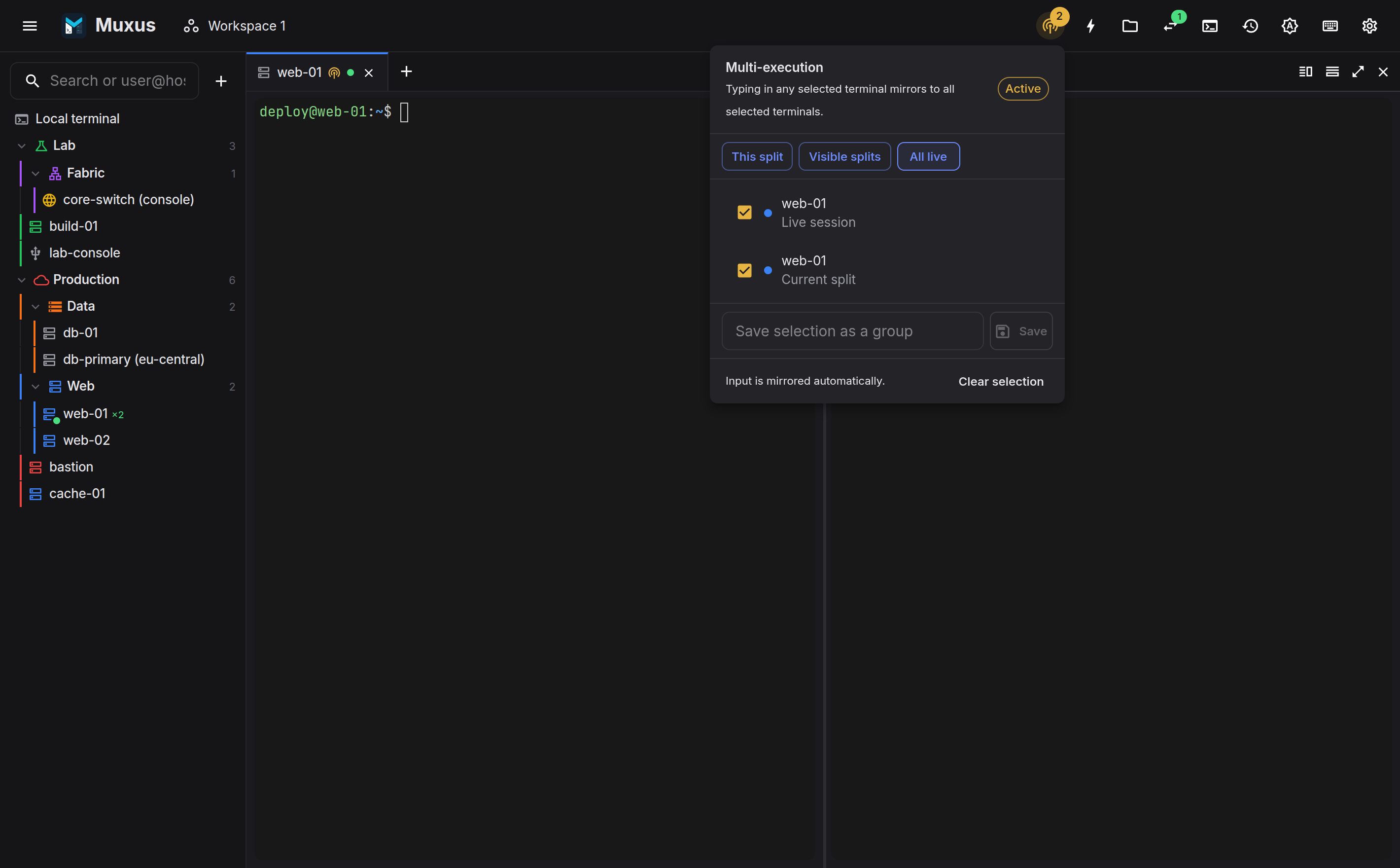Toggle the multi-execution broadcast icon
The image size is (1400, 868).
(1050, 26)
